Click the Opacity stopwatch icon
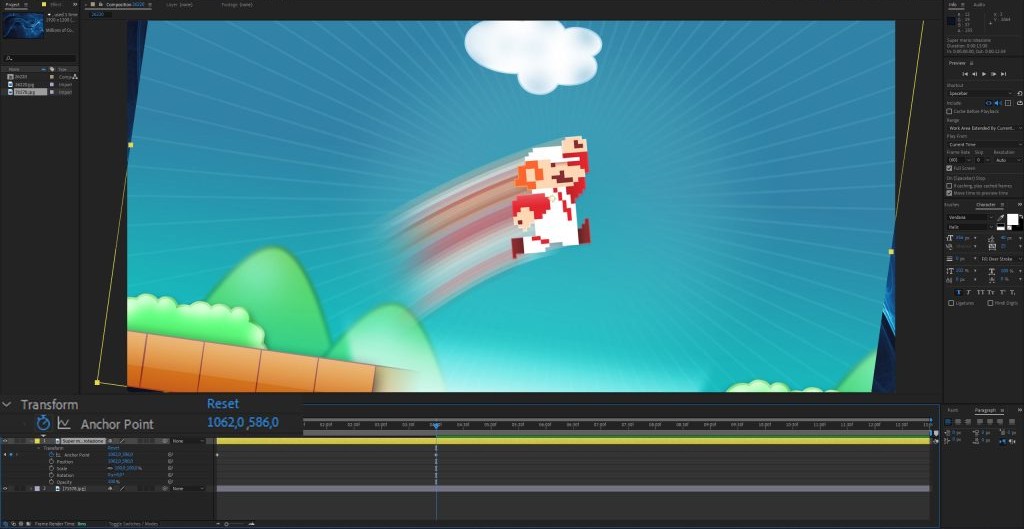1024x529 pixels. click(52, 482)
